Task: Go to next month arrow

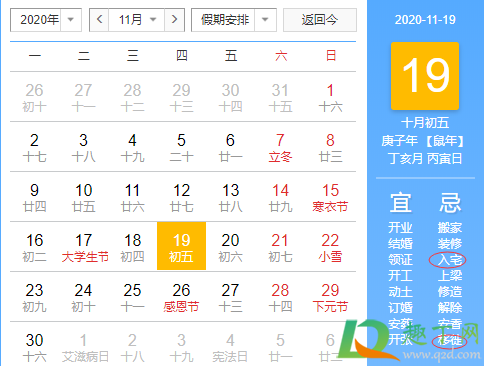Action: click(174, 20)
